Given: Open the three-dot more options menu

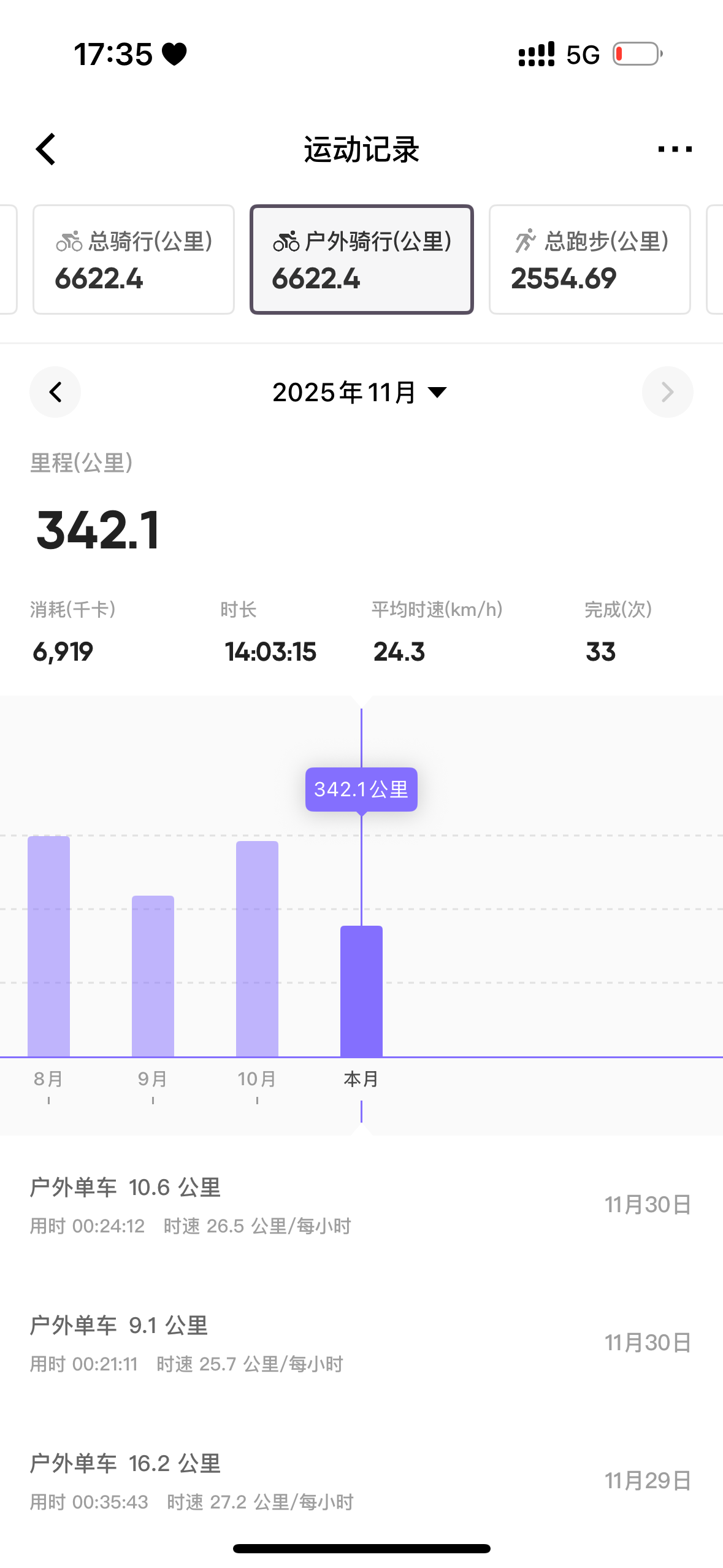Looking at the screenshot, I should pyautogui.click(x=675, y=149).
